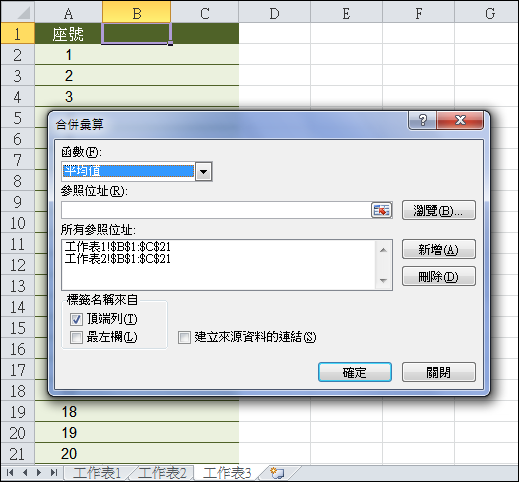Click cell A4 containing 3
The height and width of the screenshot is (482, 519).
point(68,96)
